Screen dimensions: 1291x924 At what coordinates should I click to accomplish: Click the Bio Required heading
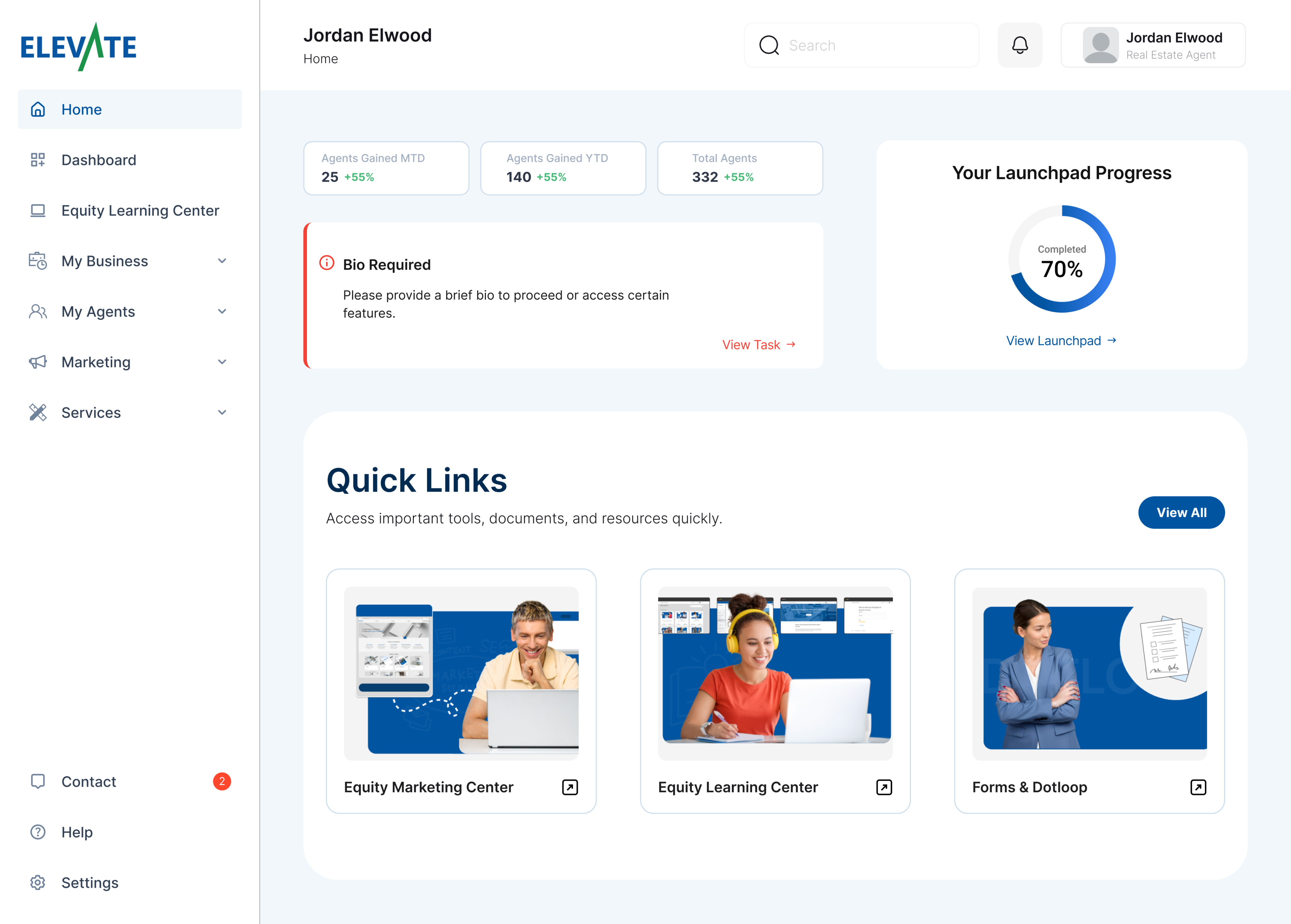point(386,265)
